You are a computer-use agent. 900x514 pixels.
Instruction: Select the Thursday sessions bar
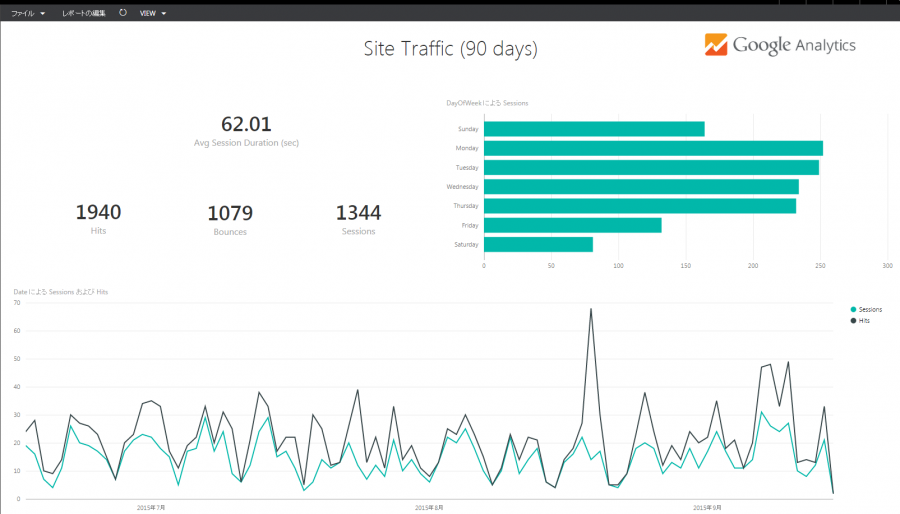coord(639,206)
